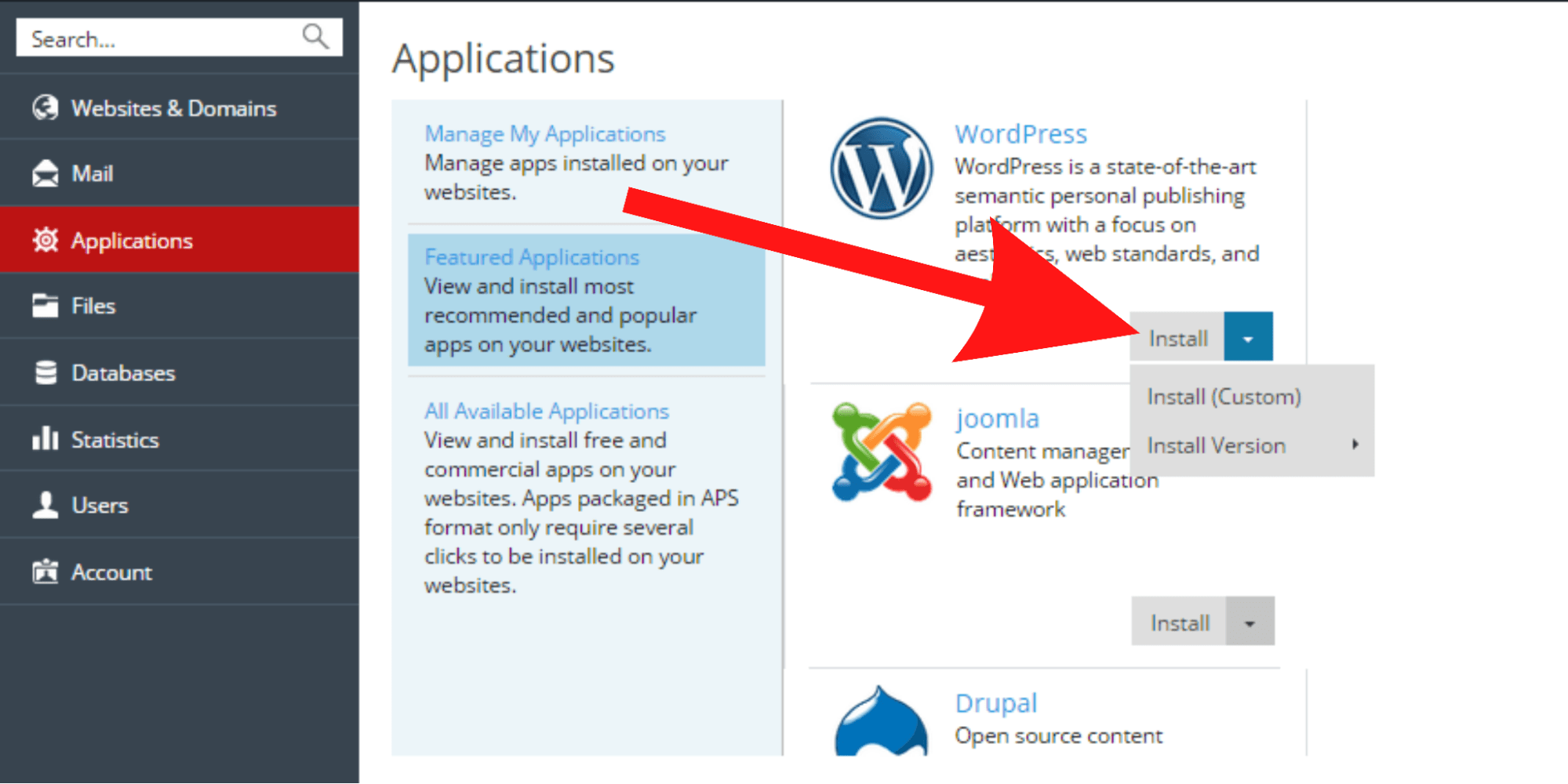The image size is (1568, 784).
Task: Click the Users person icon
Action: [x=45, y=505]
